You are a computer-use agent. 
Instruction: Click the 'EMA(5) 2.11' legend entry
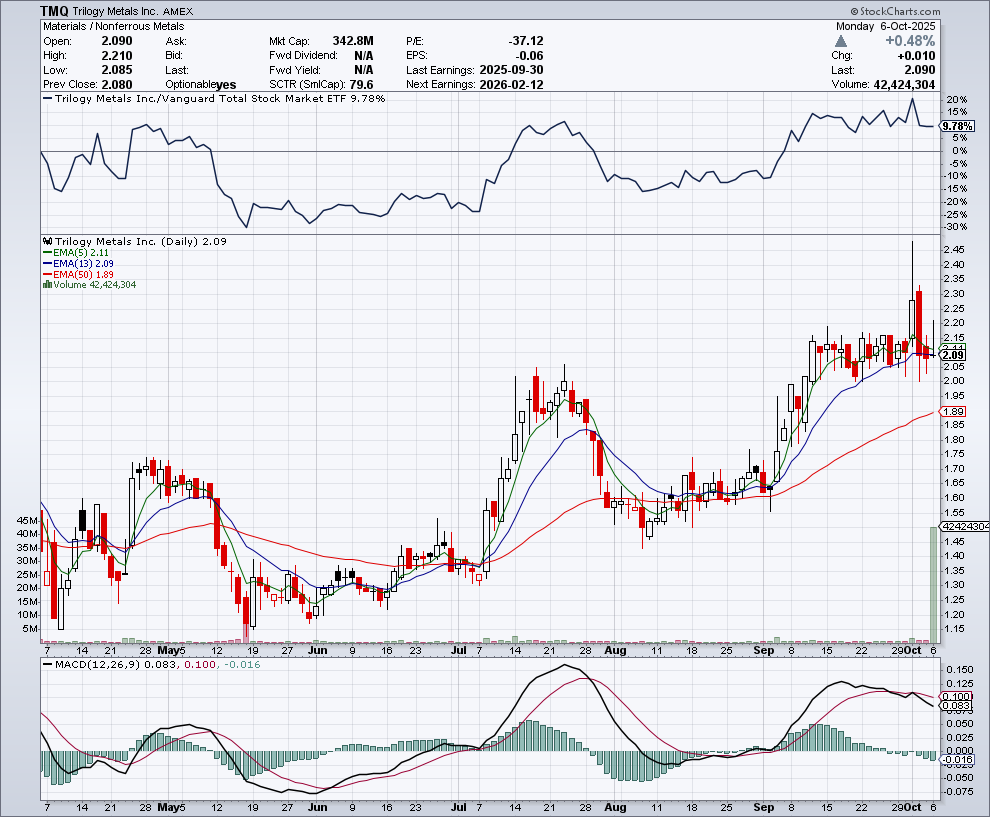click(81, 253)
